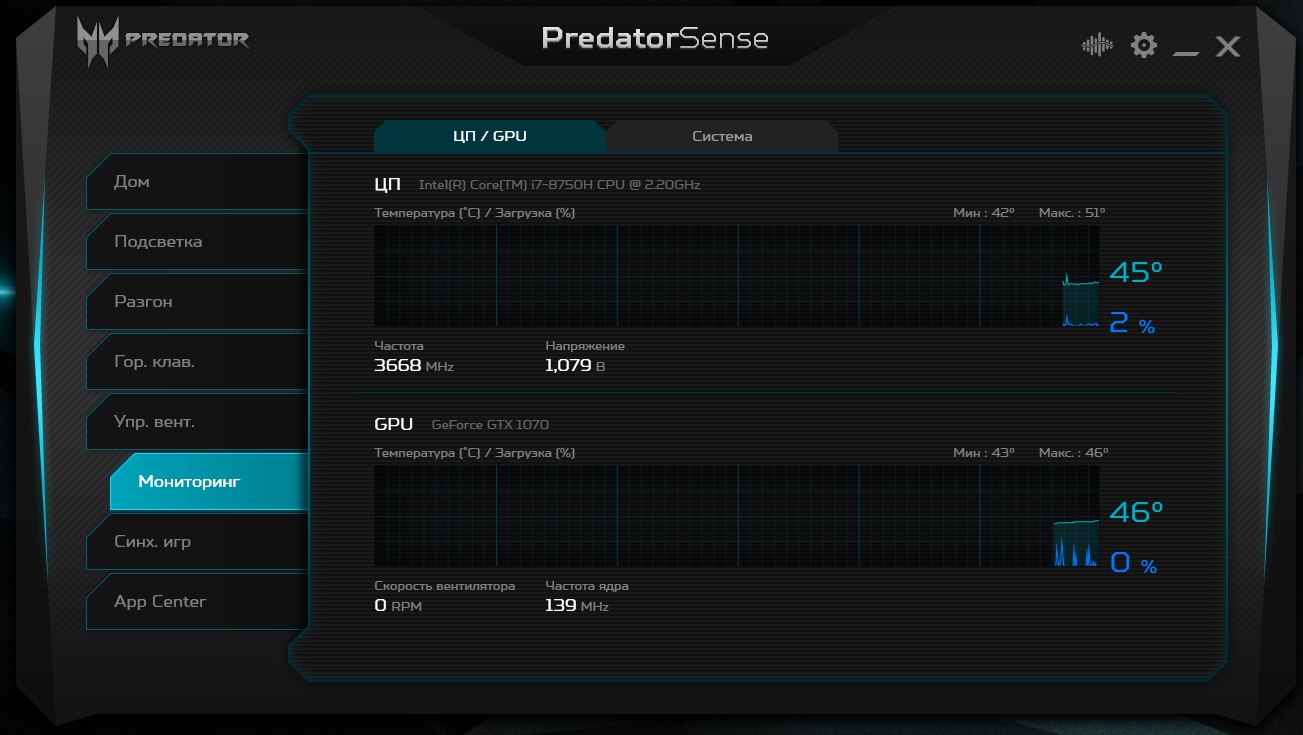The image size is (1303, 735).
Task: Click the 3668 MHz frequency value
Action: (x=414, y=366)
